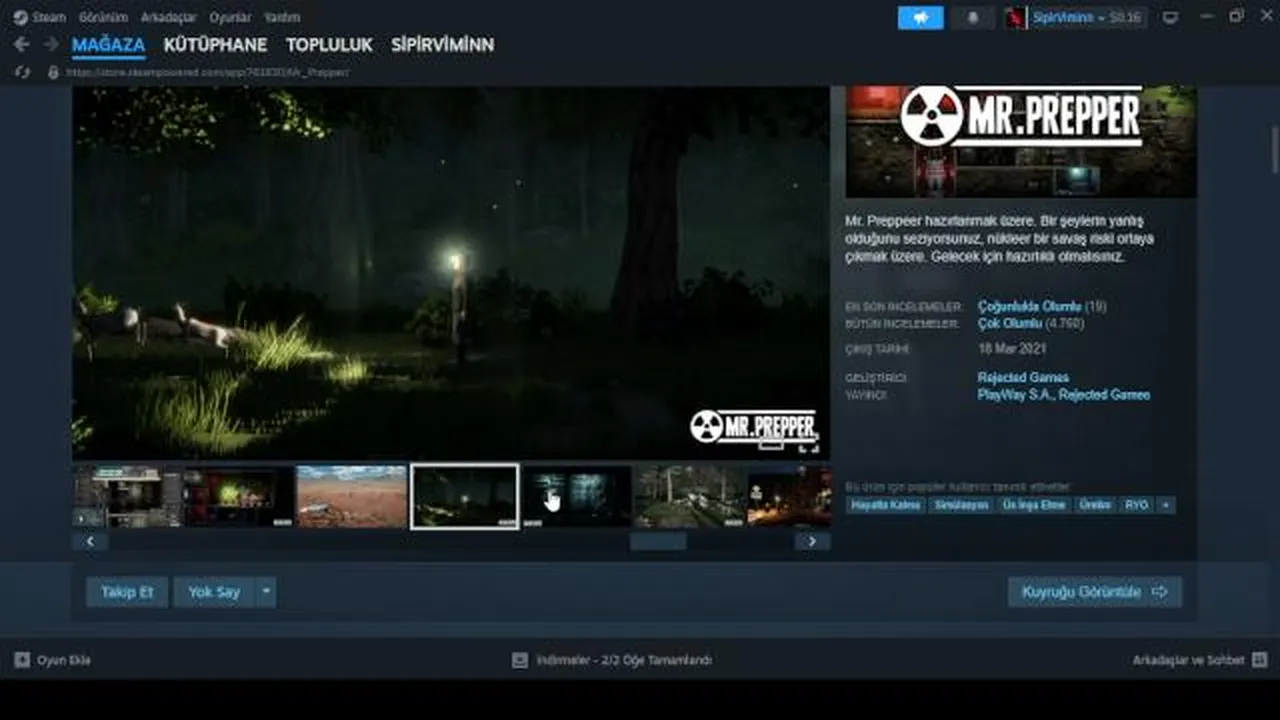This screenshot has height=720, width=1280.
Task: Open the Yardım menu
Action: tap(282, 17)
